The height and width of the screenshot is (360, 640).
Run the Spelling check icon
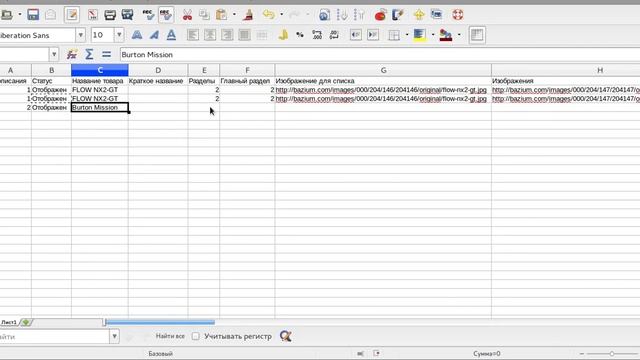pyautogui.click(x=148, y=15)
